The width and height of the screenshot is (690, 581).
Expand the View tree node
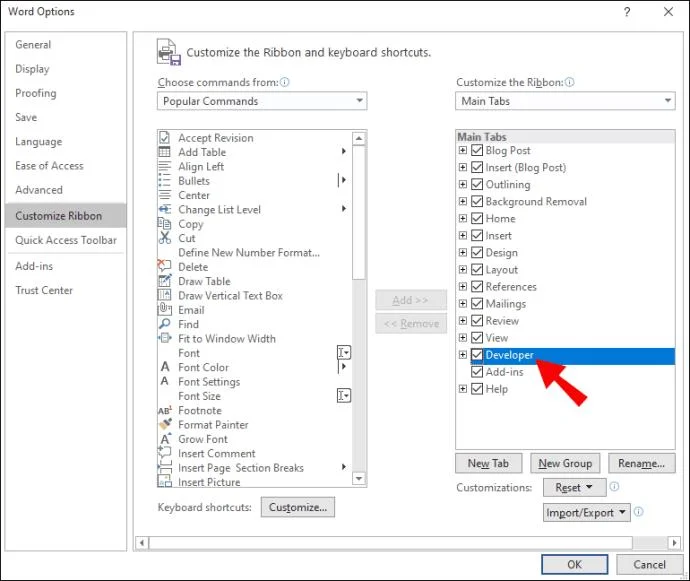(x=462, y=338)
